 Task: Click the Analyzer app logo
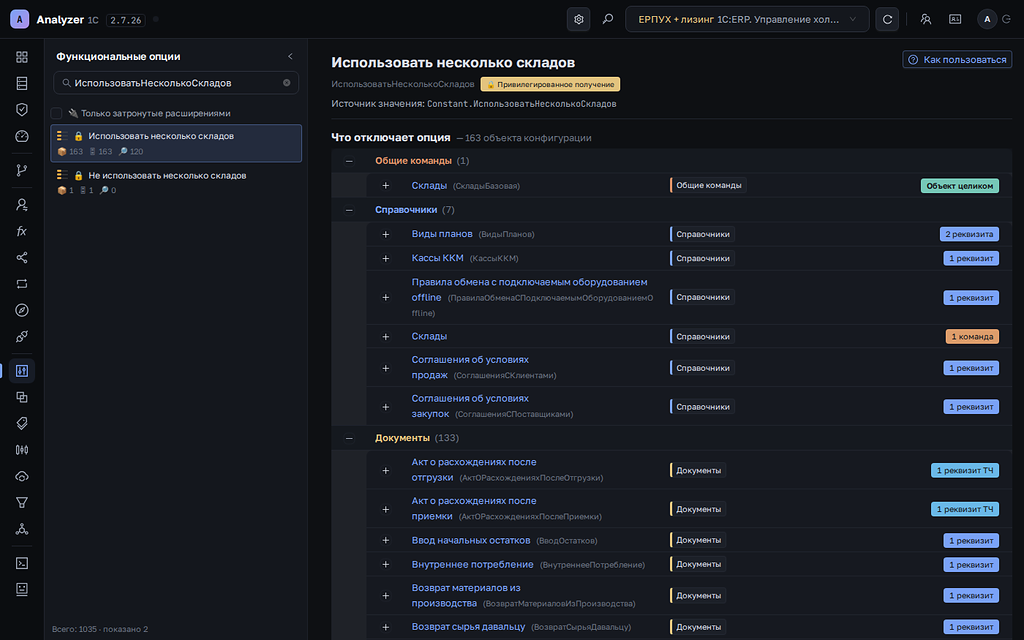point(20,19)
